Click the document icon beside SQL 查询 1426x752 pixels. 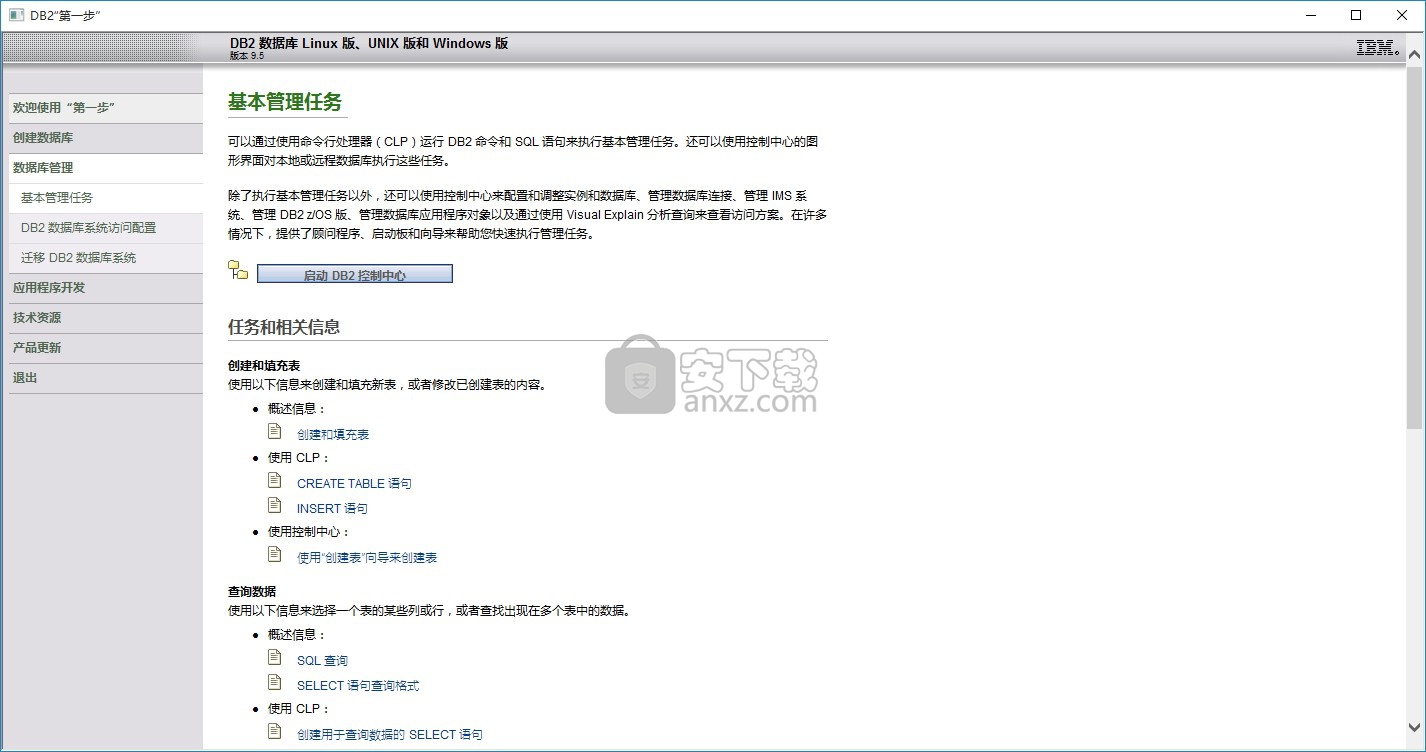[x=274, y=657]
